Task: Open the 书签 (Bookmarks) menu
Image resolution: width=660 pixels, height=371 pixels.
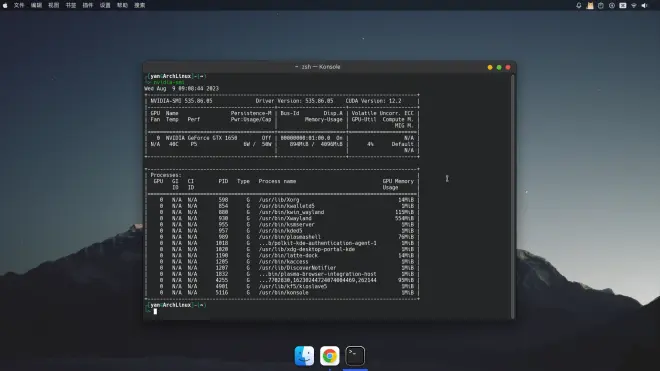Action: (71, 5)
